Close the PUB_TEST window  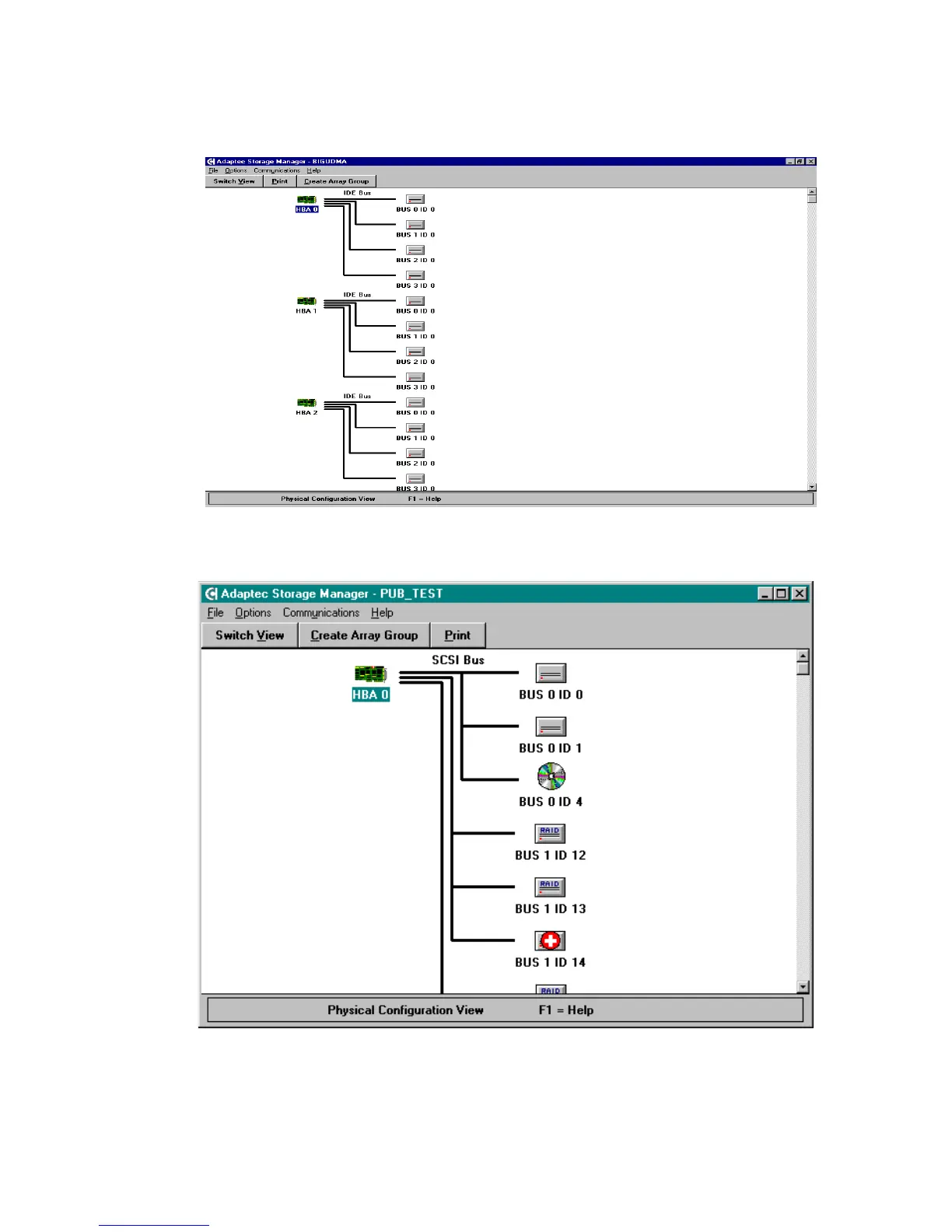[x=800, y=593]
